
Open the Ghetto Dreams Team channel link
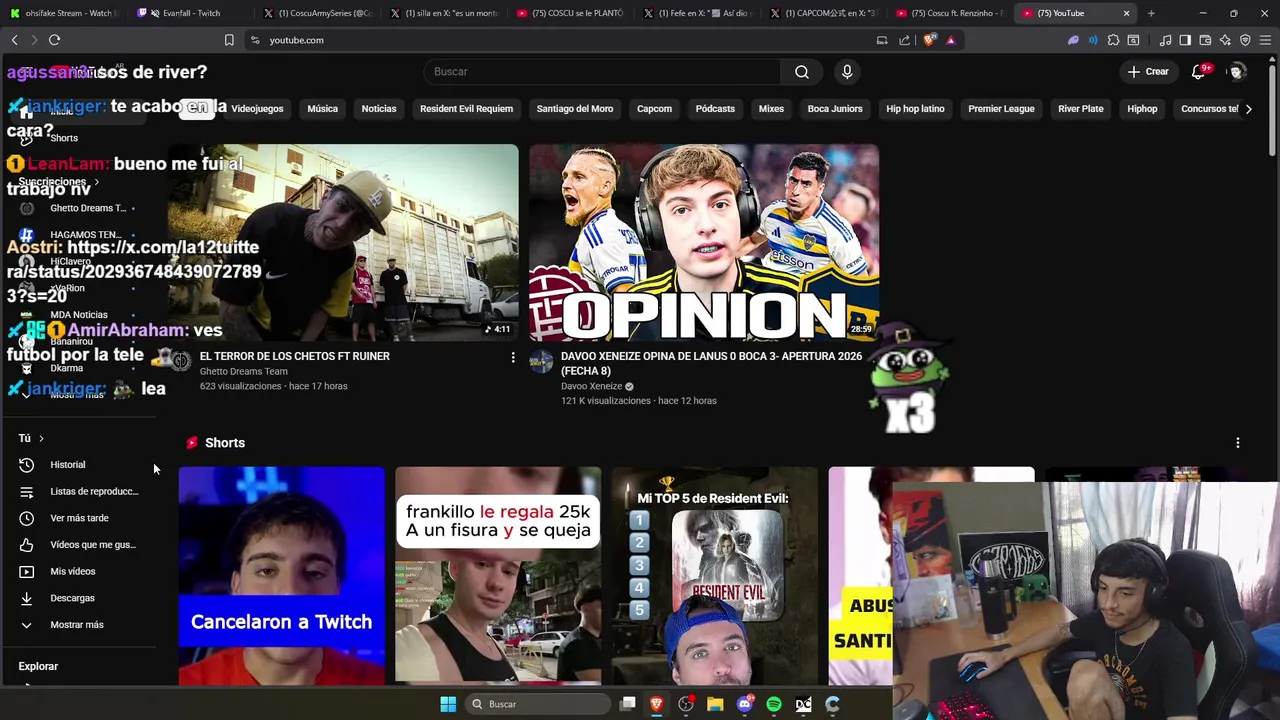click(x=243, y=372)
